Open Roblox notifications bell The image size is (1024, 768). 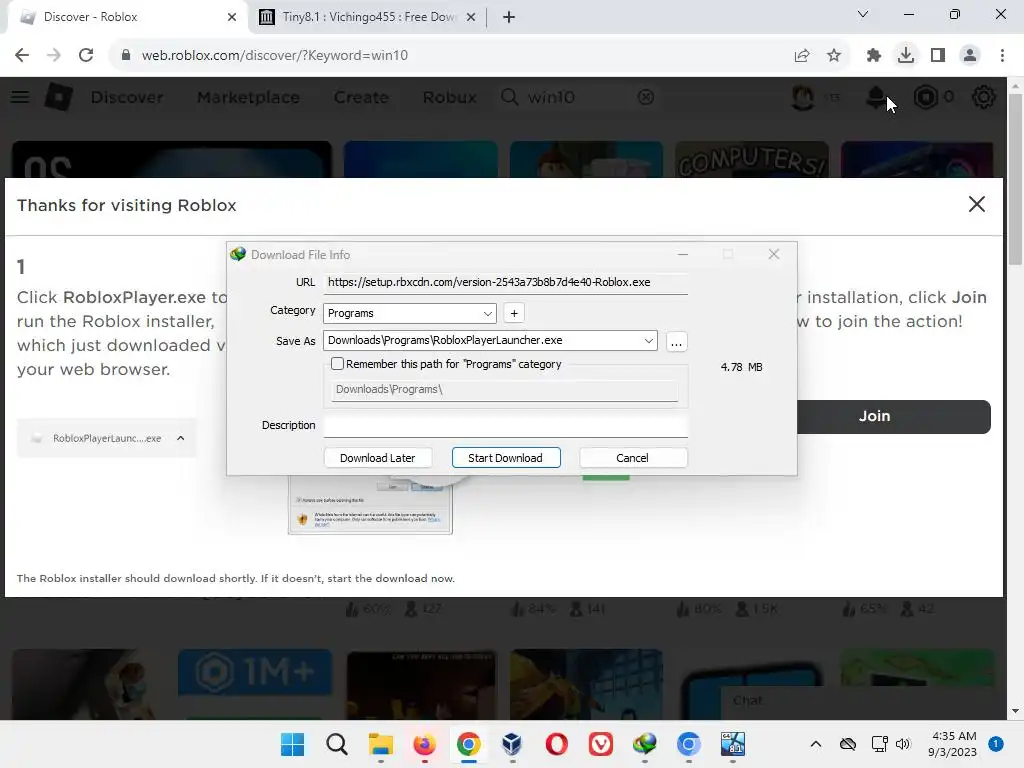coord(876,97)
